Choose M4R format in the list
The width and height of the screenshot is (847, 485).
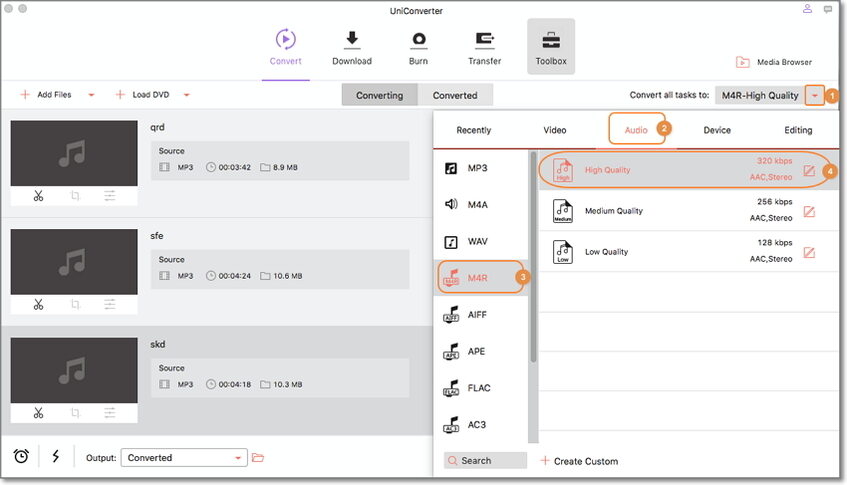point(481,278)
